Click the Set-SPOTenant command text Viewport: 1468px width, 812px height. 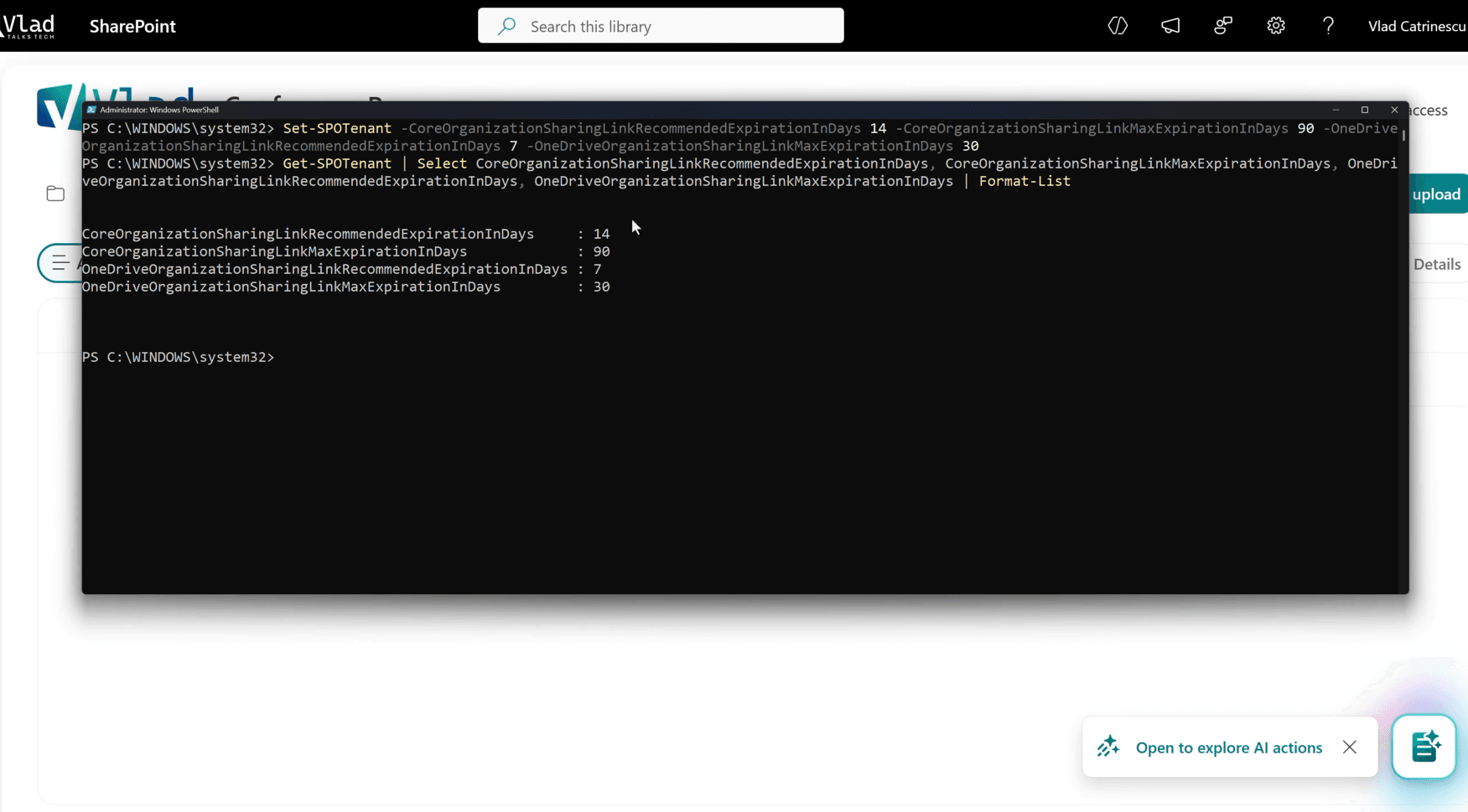point(337,128)
